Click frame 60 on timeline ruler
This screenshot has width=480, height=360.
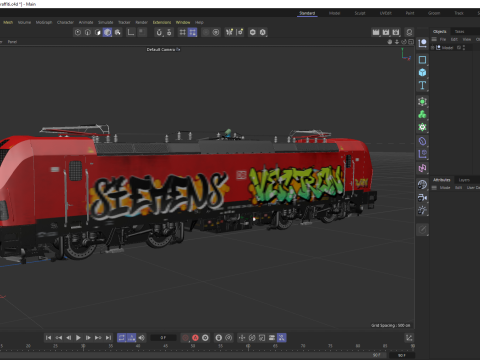248,346
